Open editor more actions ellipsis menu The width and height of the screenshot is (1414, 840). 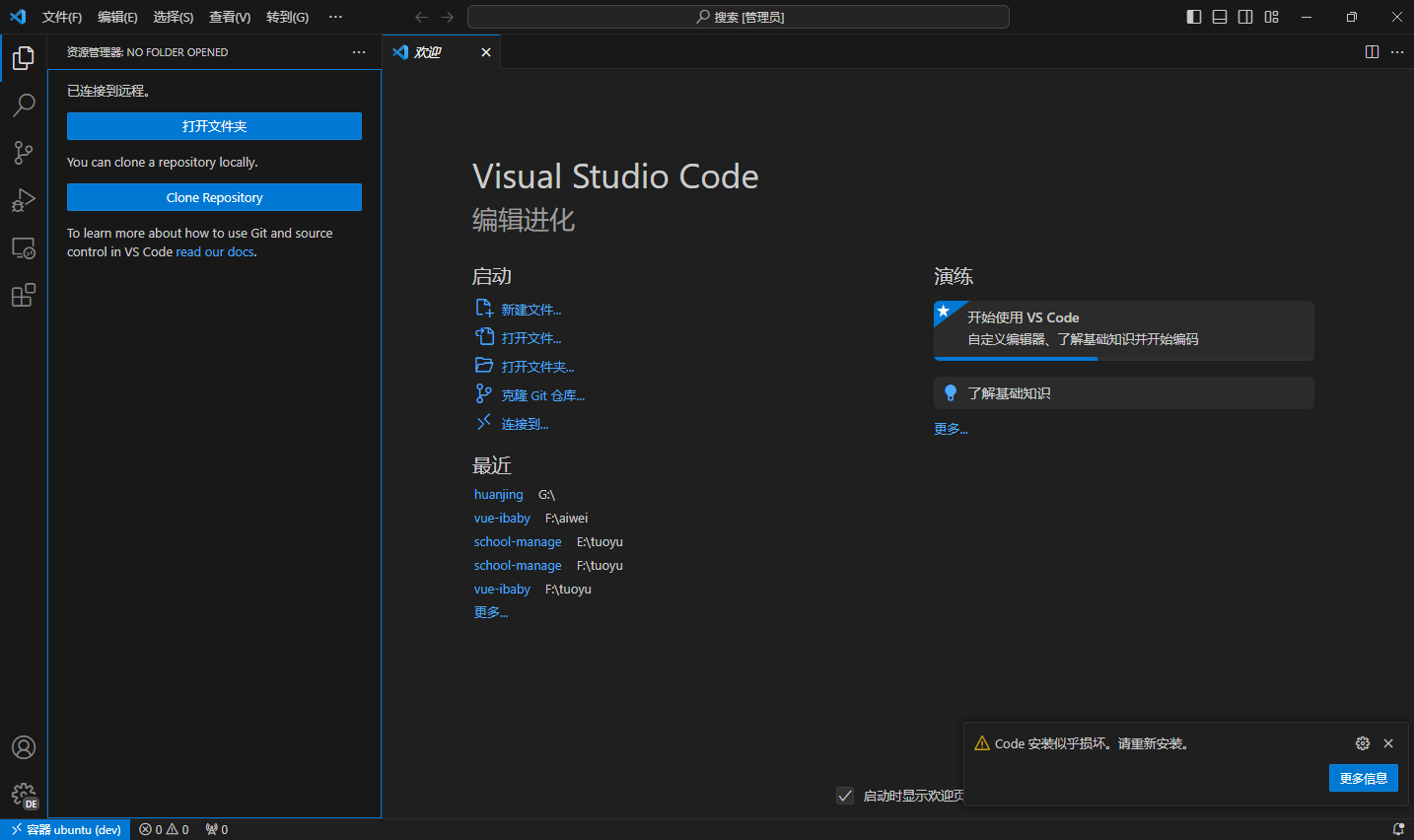pyautogui.click(x=1397, y=52)
